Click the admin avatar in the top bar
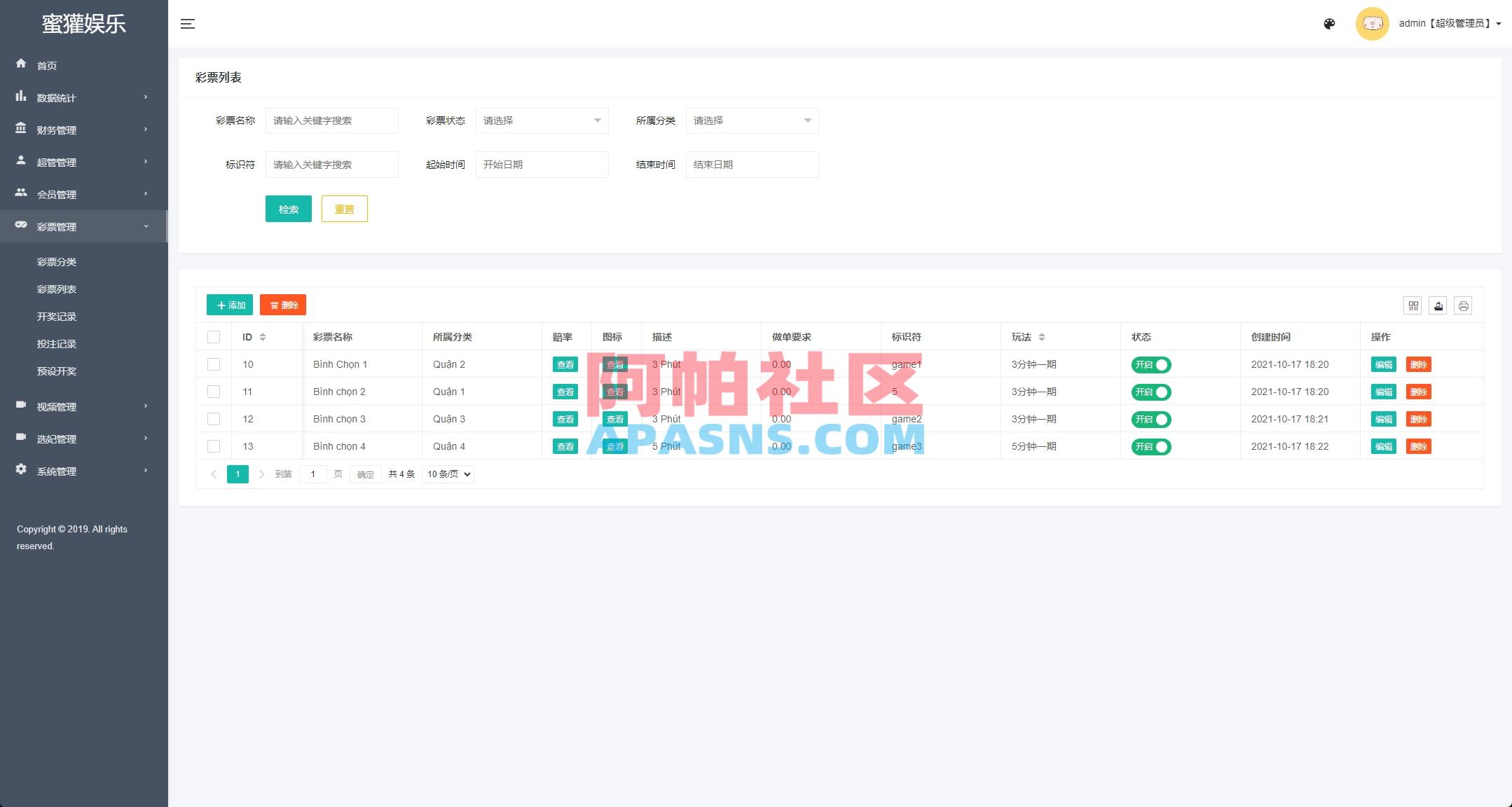Screen dimensions: 1512x807 [x=1373, y=23]
